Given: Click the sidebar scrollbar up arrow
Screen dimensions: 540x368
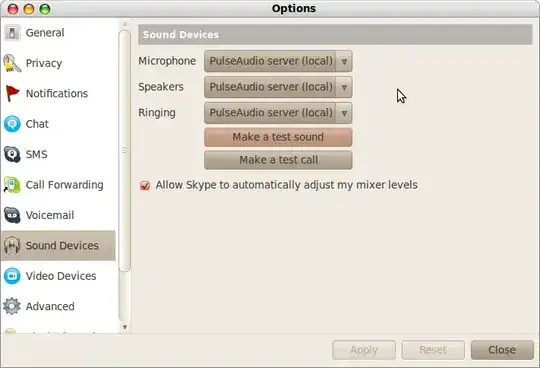Looking at the screenshot, I should [125, 24].
